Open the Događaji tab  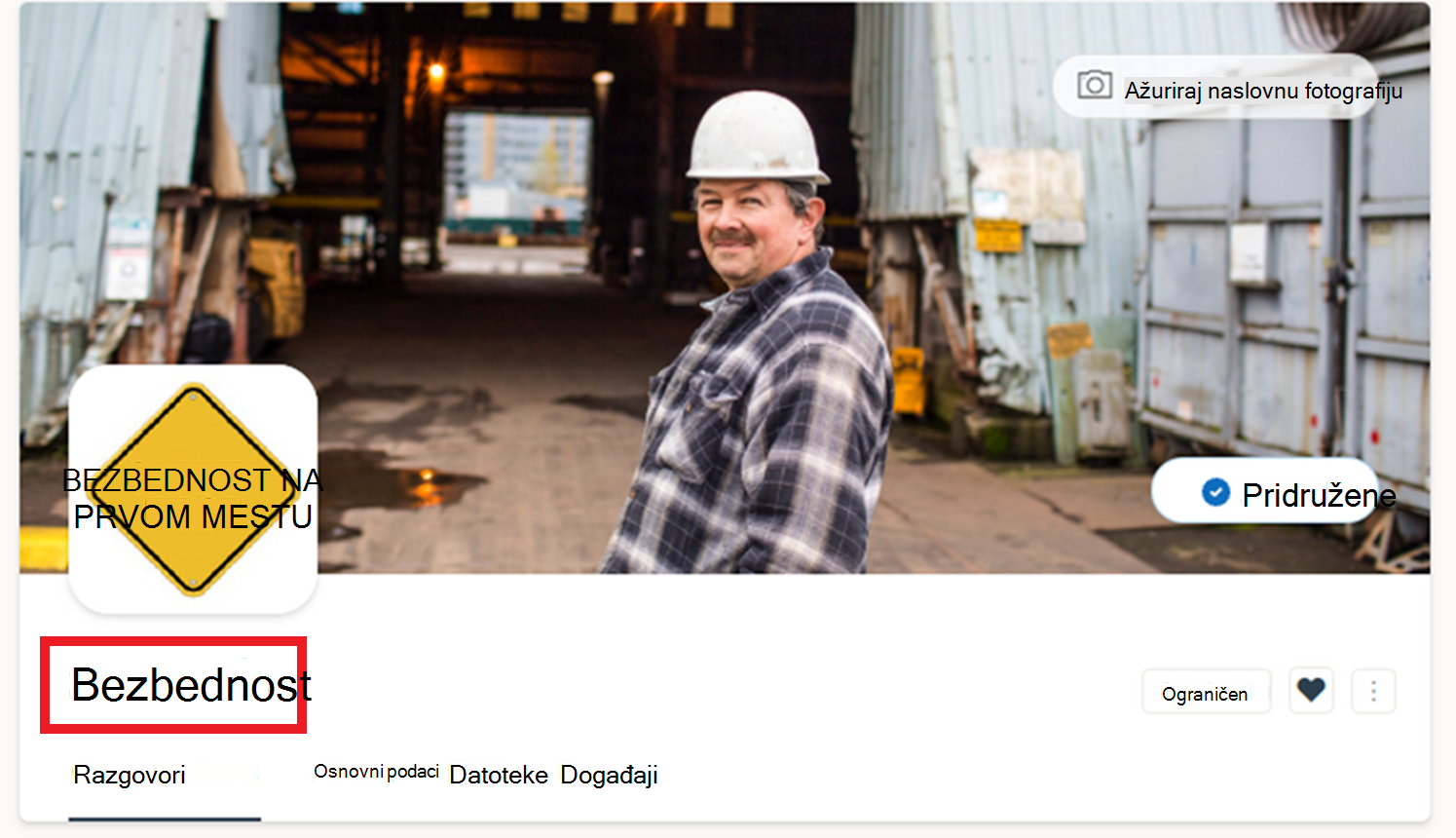[610, 776]
